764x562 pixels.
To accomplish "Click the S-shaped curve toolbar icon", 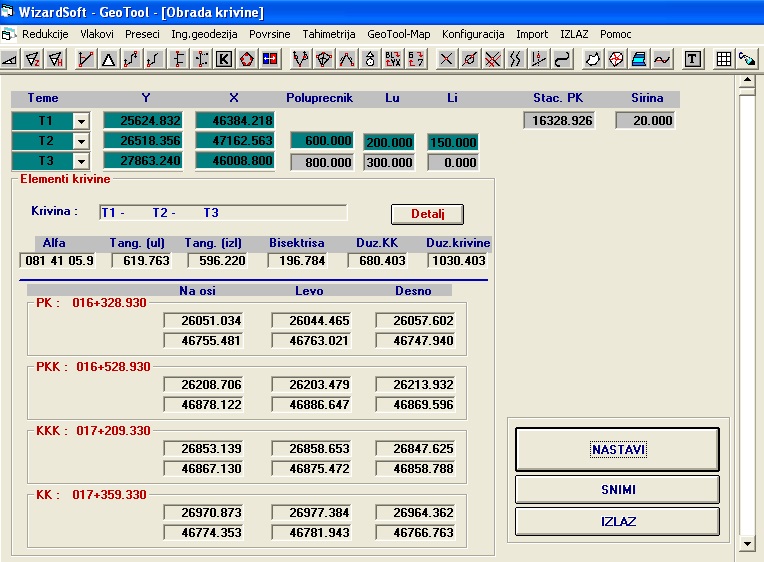I will pyautogui.click(x=563, y=59).
